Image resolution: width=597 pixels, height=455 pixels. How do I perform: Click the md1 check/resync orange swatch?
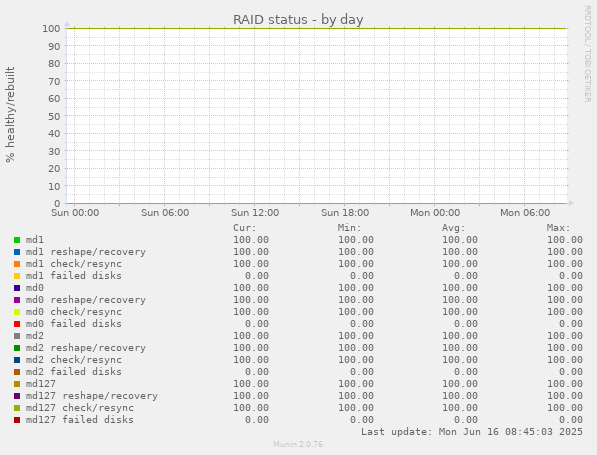point(17,264)
